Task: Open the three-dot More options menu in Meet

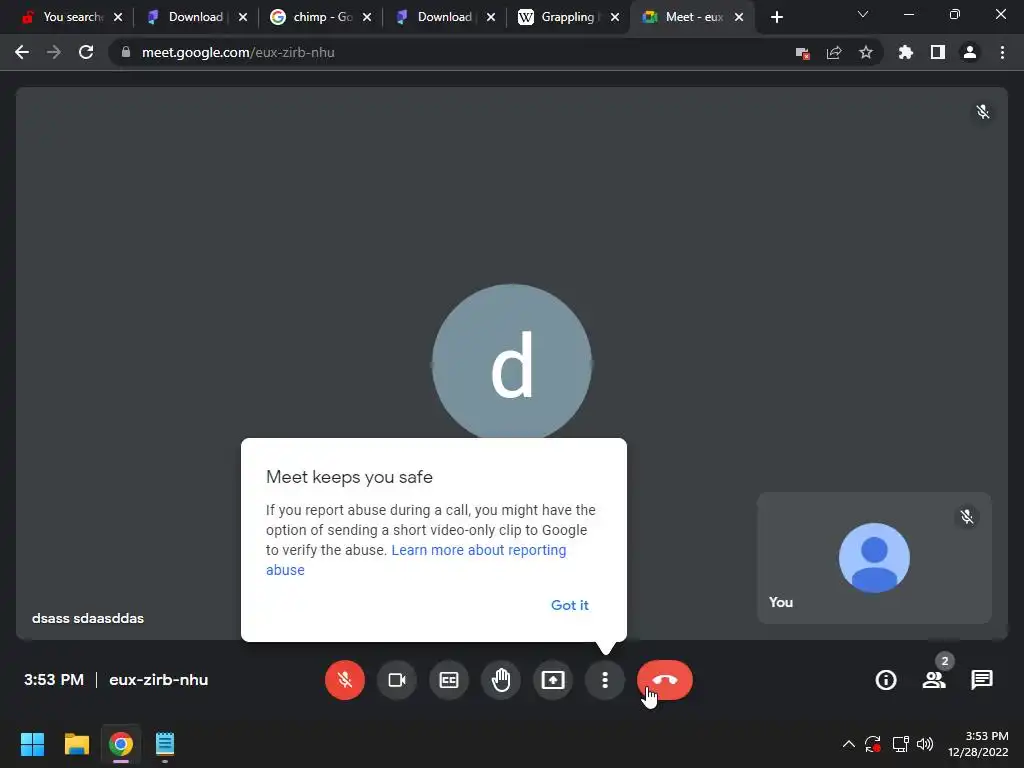Action: pyautogui.click(x=605, y=680)
